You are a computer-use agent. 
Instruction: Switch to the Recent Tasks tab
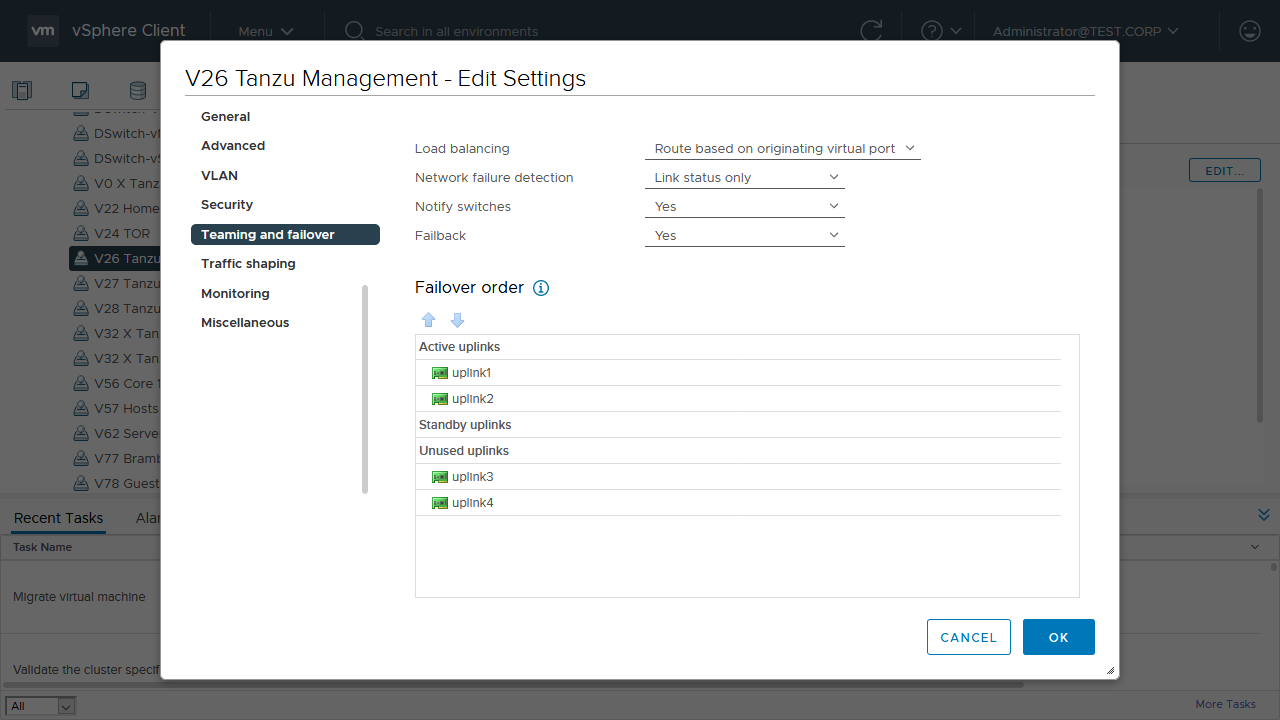(x=58, y=518)
